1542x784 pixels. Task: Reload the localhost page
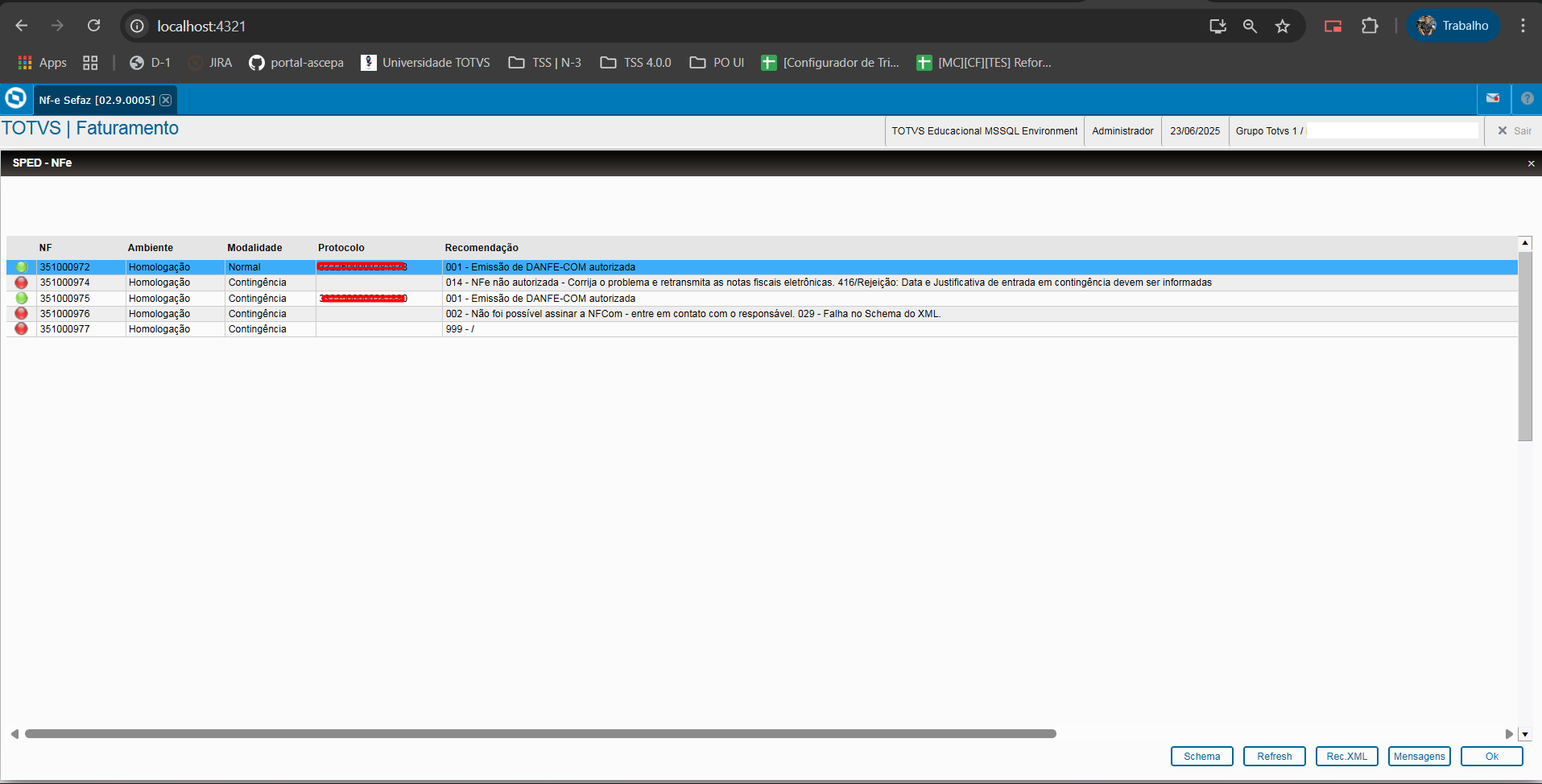click(x=94, y=26)
